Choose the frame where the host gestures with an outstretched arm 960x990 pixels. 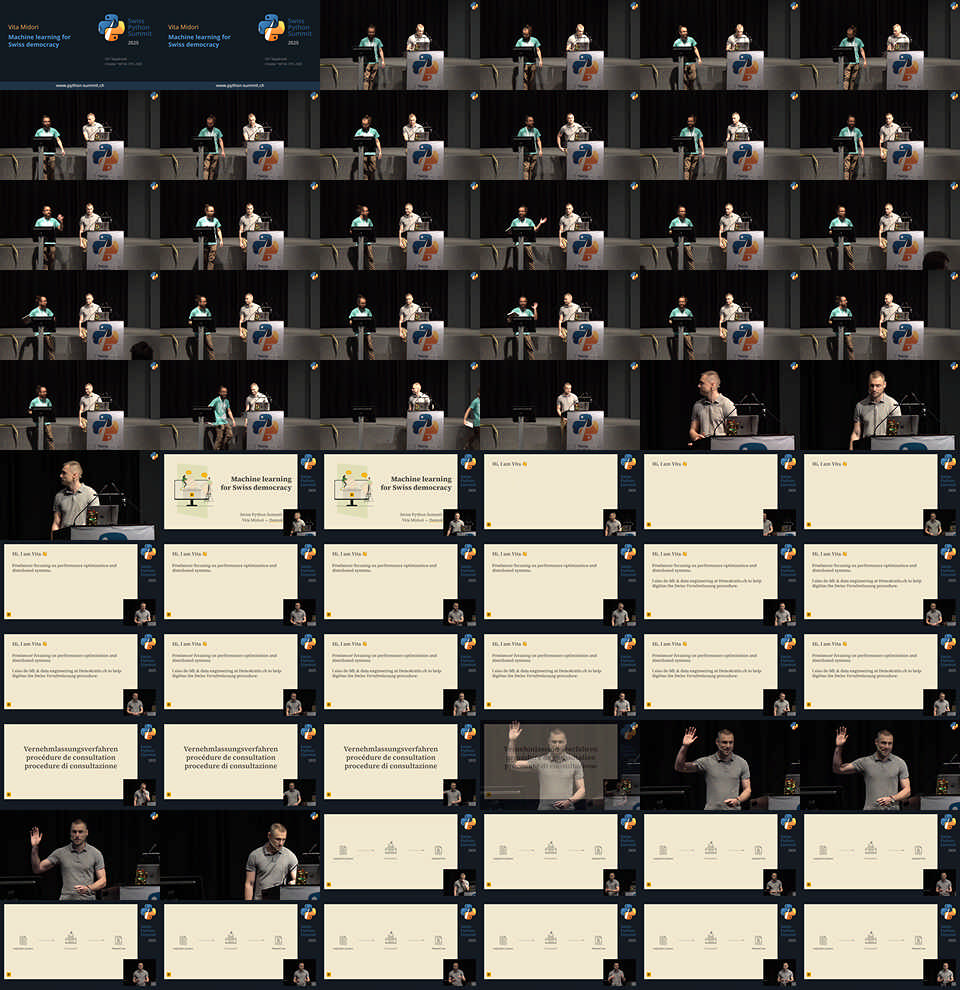(560, 225)
